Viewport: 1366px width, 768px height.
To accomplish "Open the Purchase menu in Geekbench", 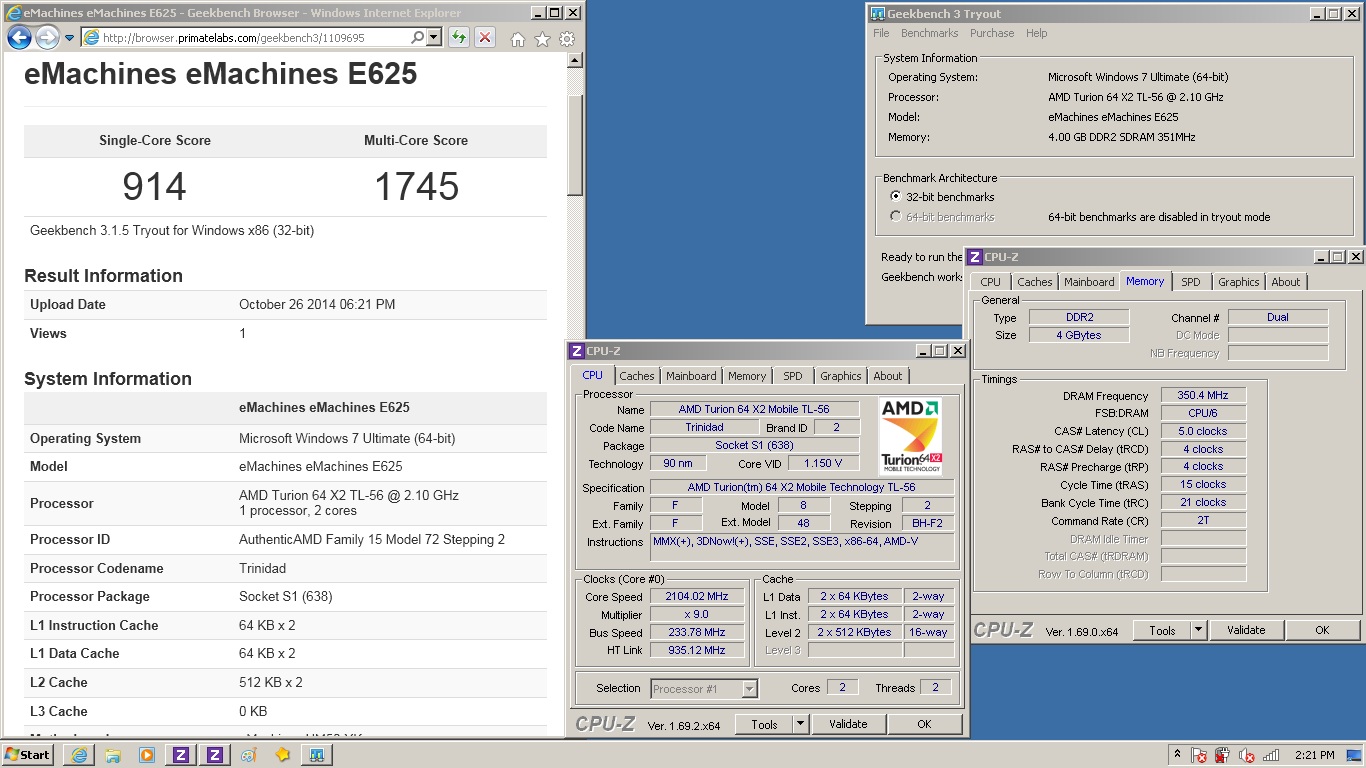I will (992, 33).
